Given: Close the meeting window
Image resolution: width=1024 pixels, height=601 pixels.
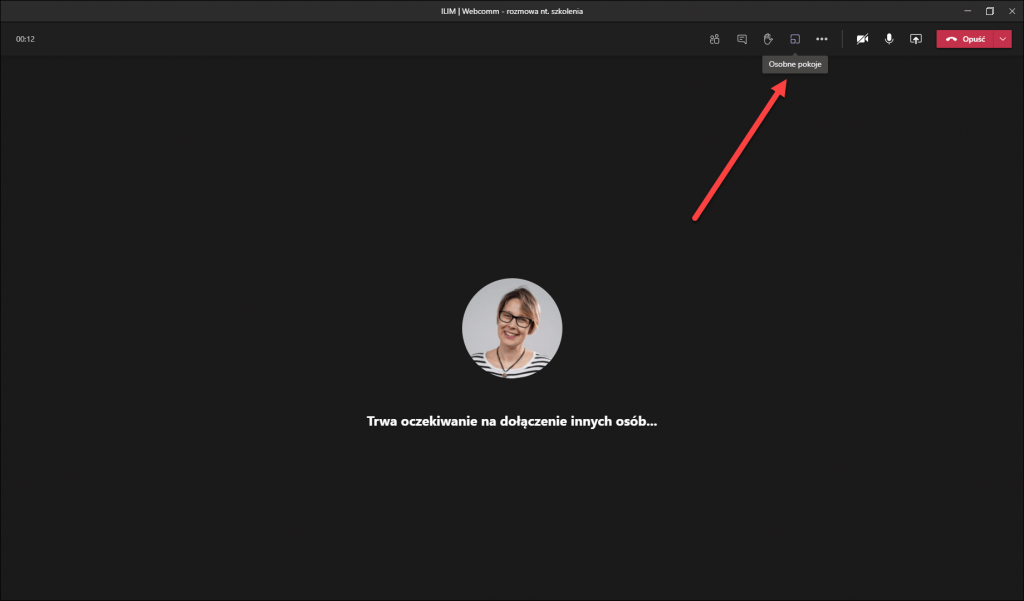Looking at the screenshot, I should coord(1012,11).
